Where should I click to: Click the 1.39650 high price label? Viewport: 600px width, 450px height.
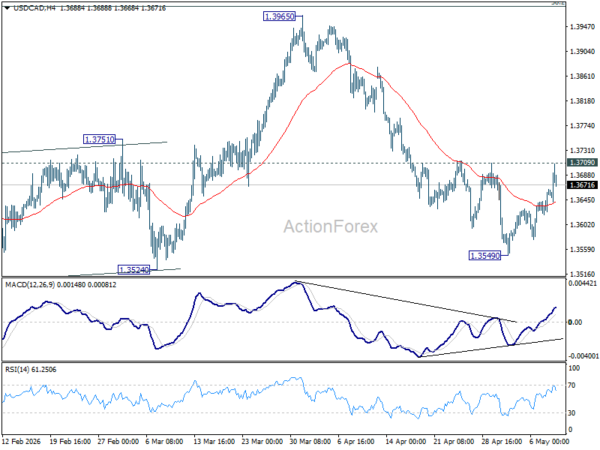click(279, 16)
